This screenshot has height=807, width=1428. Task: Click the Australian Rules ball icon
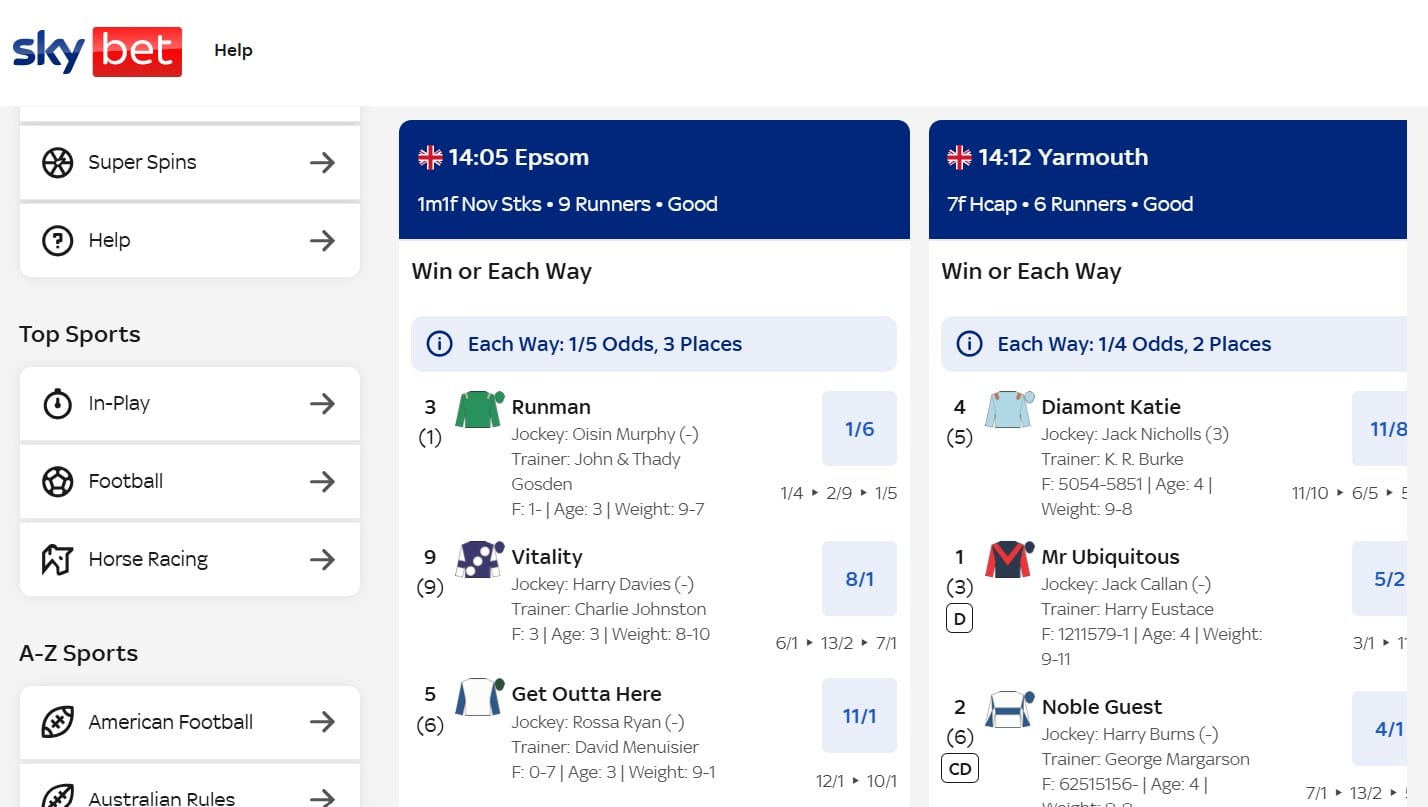58,796
